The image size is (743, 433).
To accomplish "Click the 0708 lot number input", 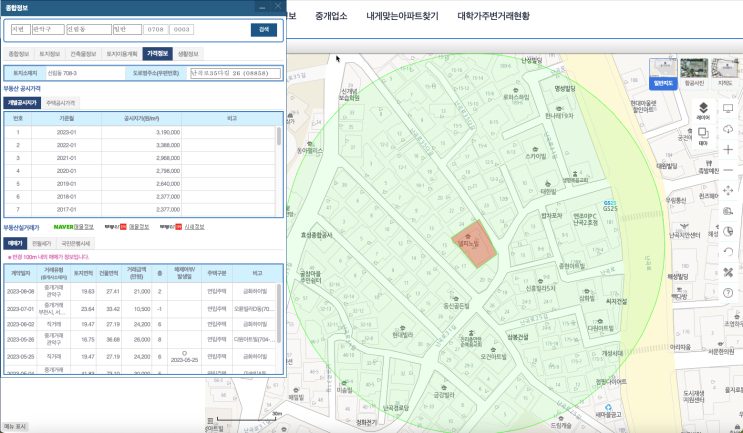I will (155, 29).
